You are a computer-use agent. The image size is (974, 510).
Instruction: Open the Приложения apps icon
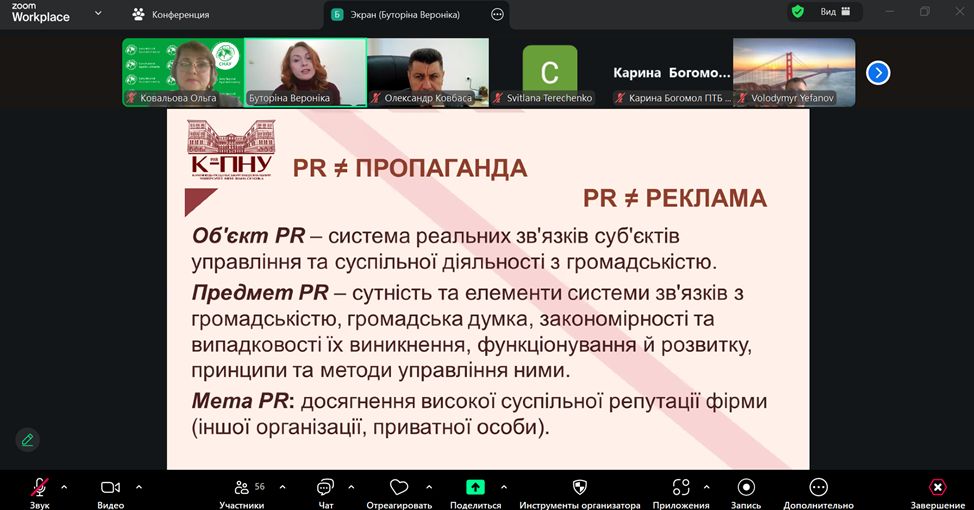click(681, 487)
